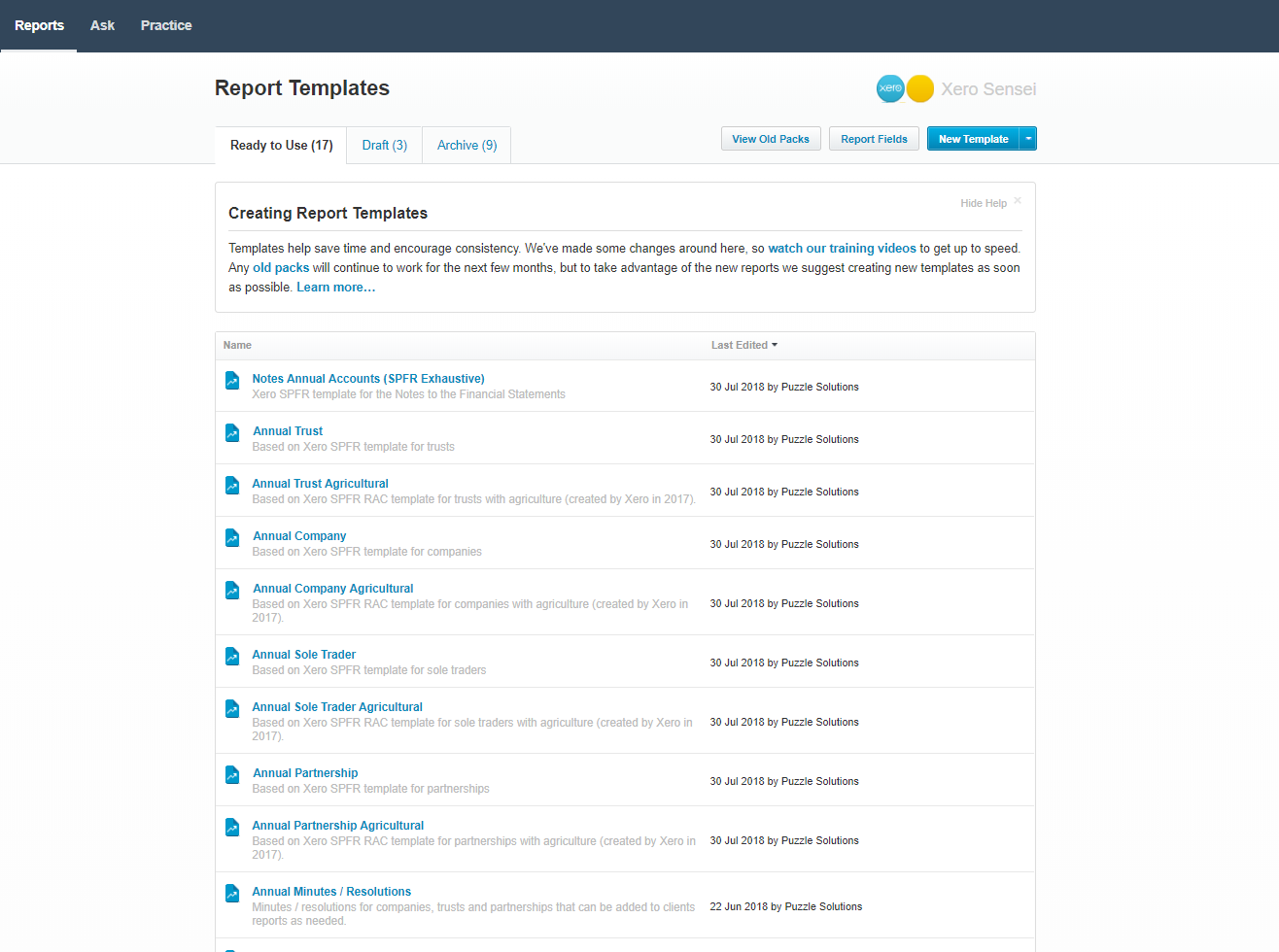Open the watch our training videos link

(842, 248)
